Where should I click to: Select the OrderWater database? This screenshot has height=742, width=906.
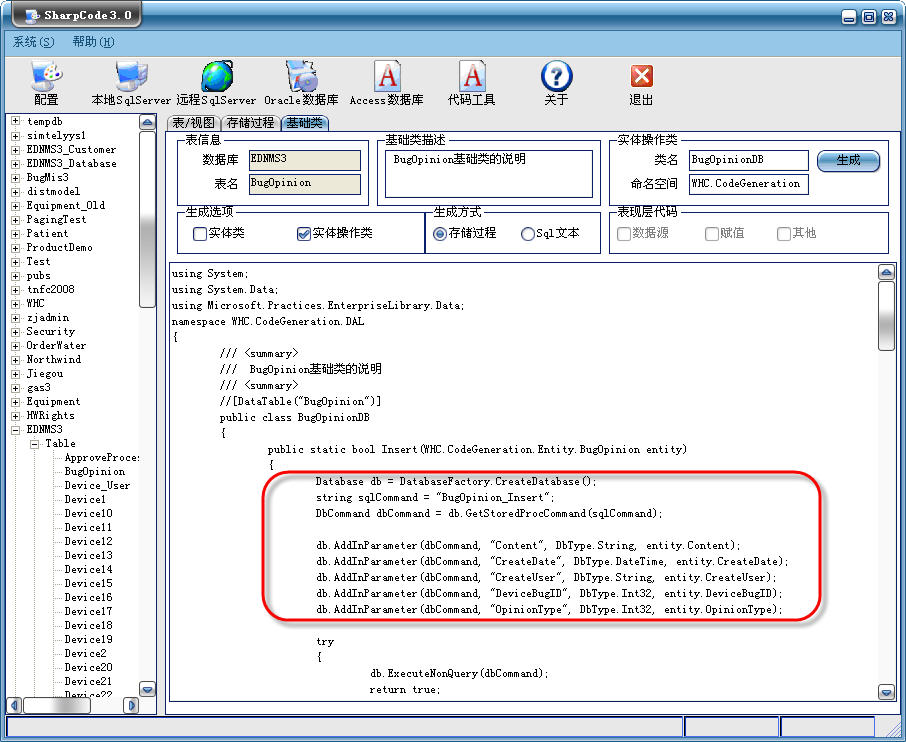56,346
